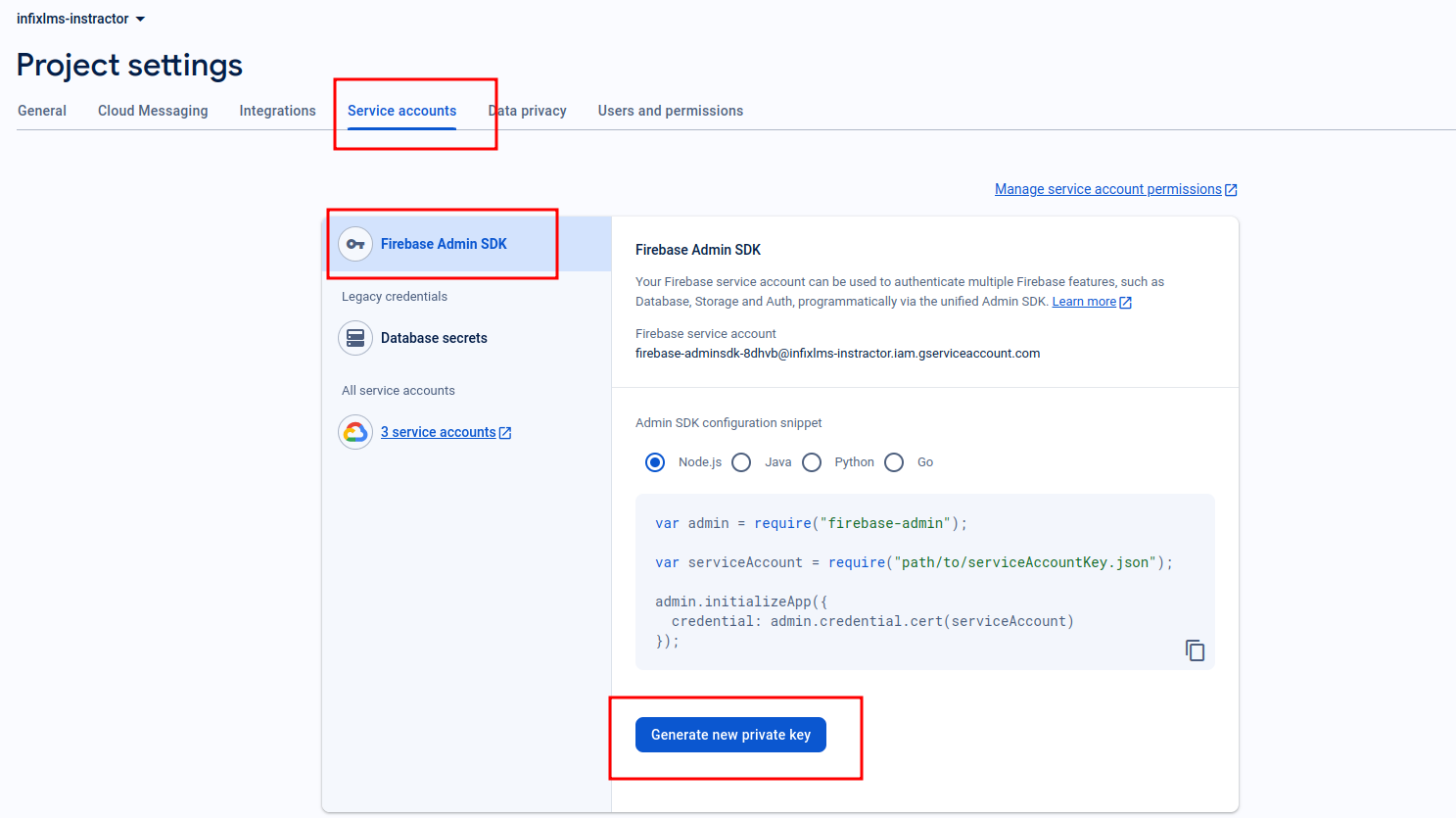Select the Node.js radio button
This screenshot has width=1456, height=818.
(655, 462)
